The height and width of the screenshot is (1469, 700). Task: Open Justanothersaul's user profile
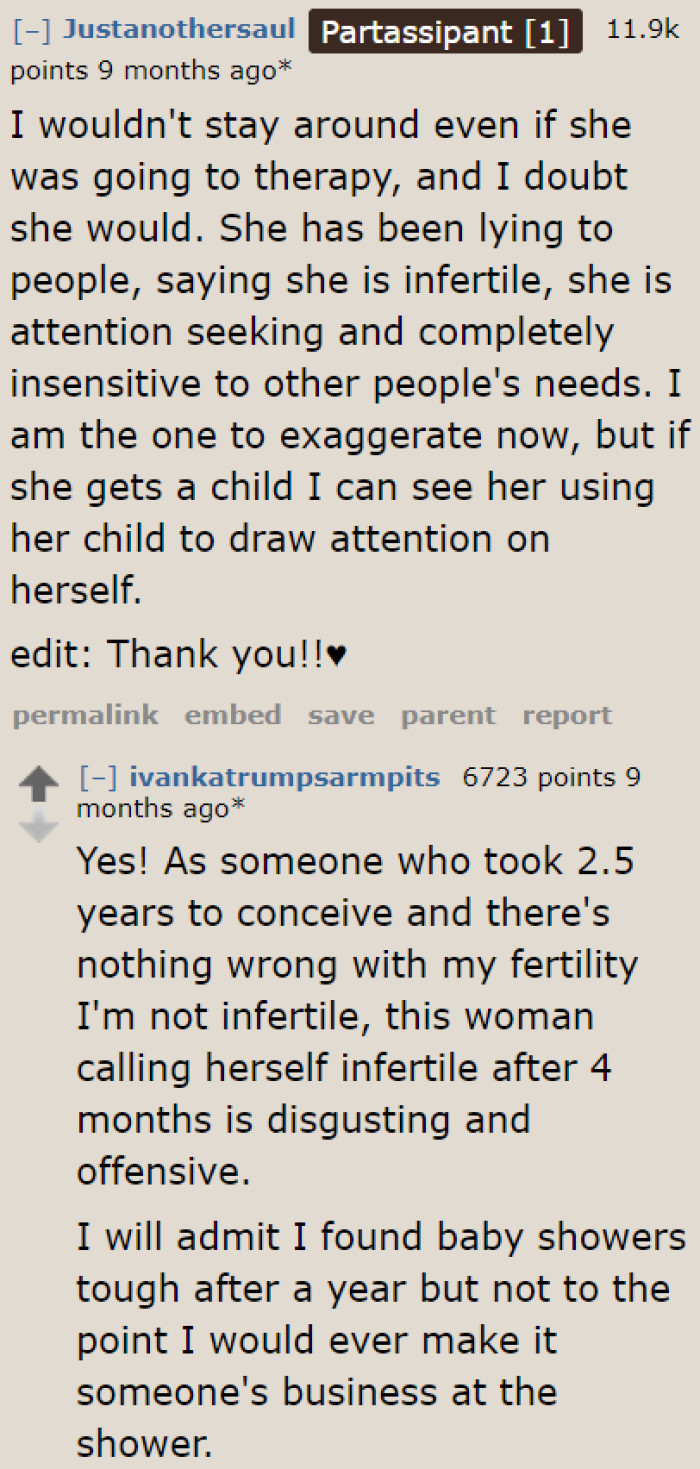point(181,29)
